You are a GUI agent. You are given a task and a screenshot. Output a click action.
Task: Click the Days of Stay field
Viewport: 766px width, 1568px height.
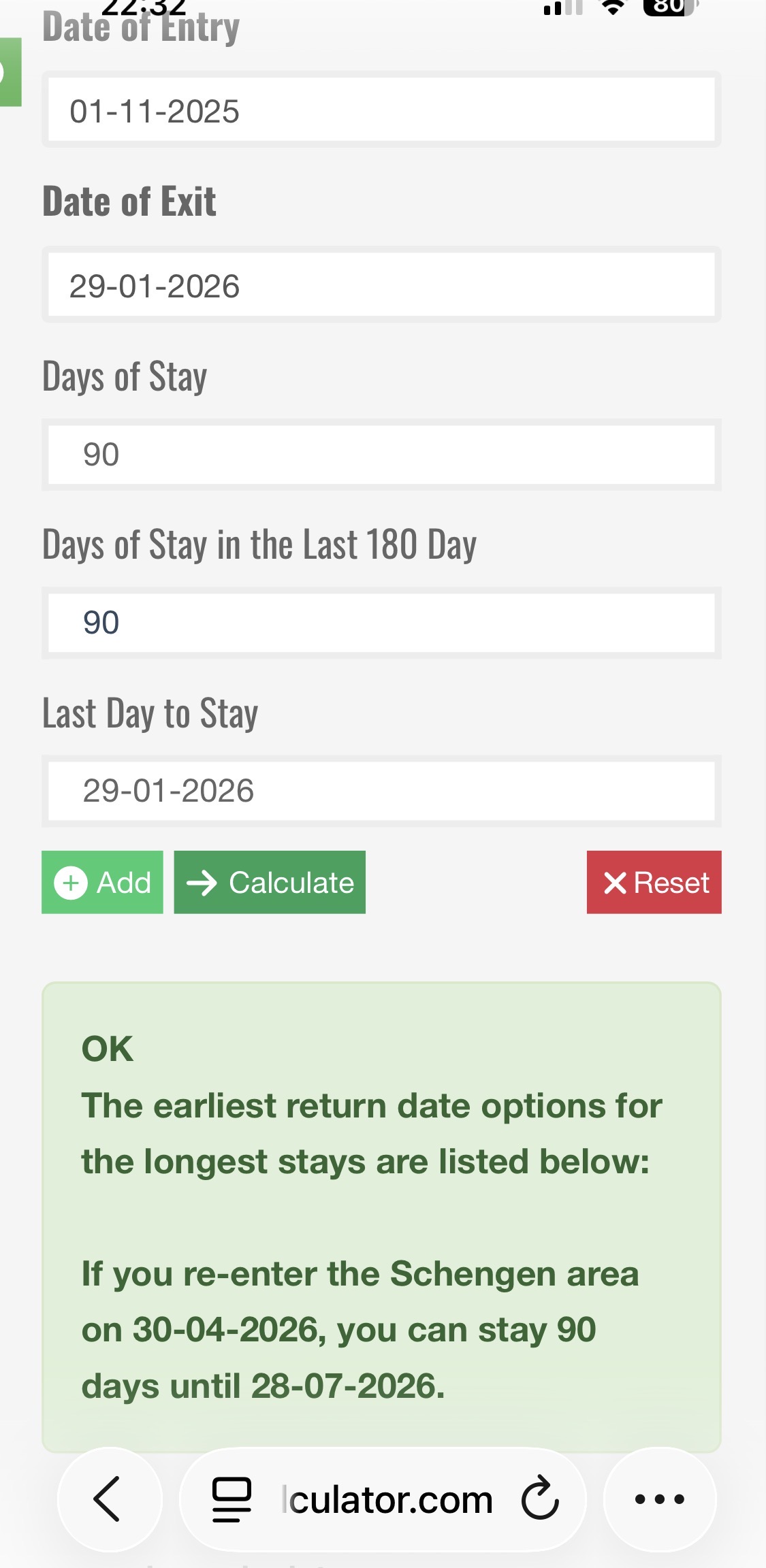(381, 454)
